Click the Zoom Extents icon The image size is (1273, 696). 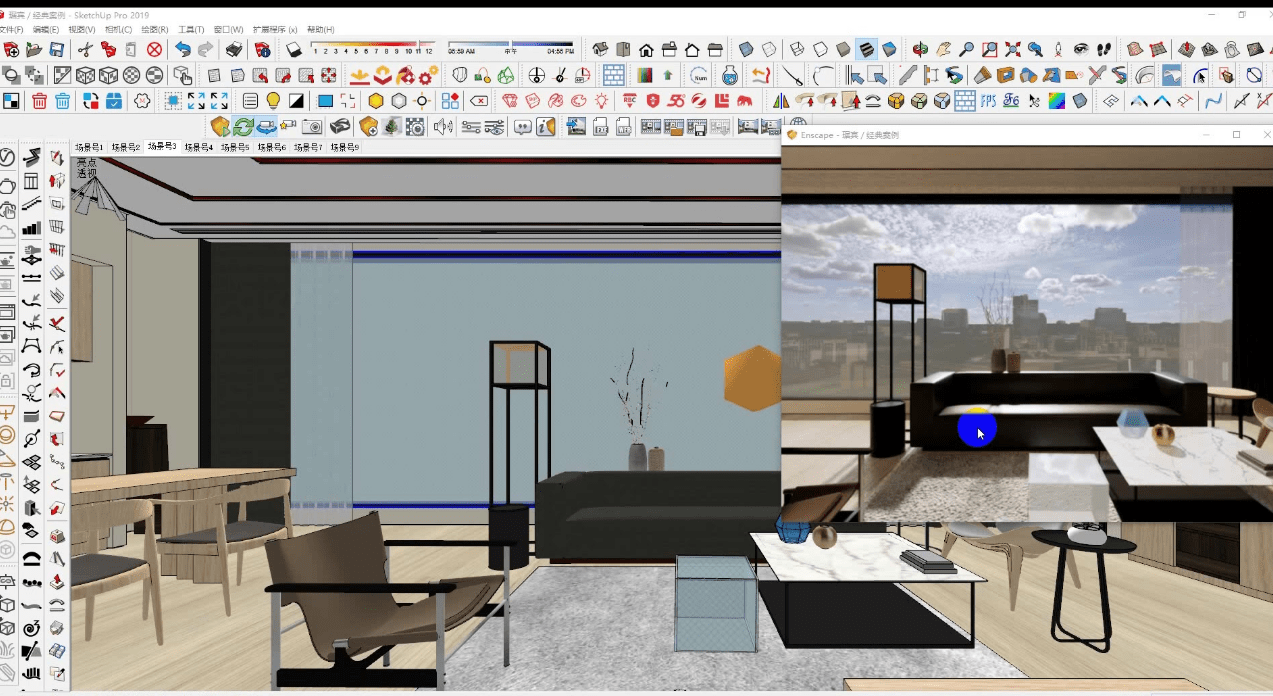point(1012,49)
